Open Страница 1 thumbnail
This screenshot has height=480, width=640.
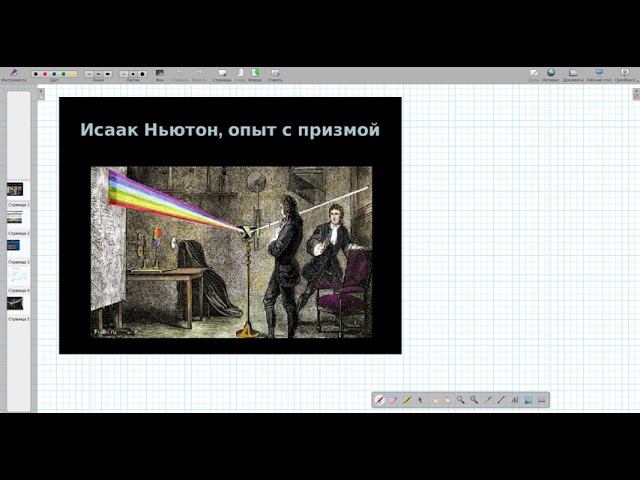[x=15, y=189]
